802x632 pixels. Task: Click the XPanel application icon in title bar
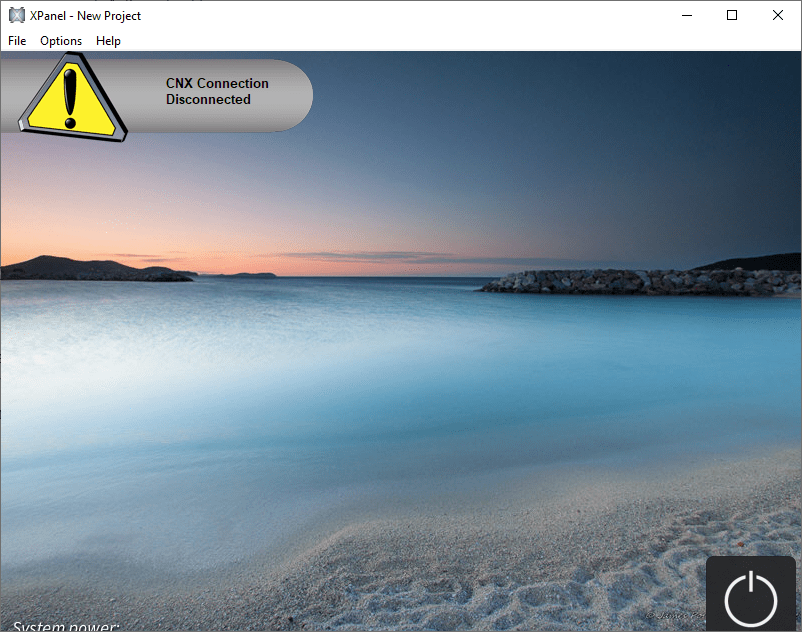(x=16, y=15)
